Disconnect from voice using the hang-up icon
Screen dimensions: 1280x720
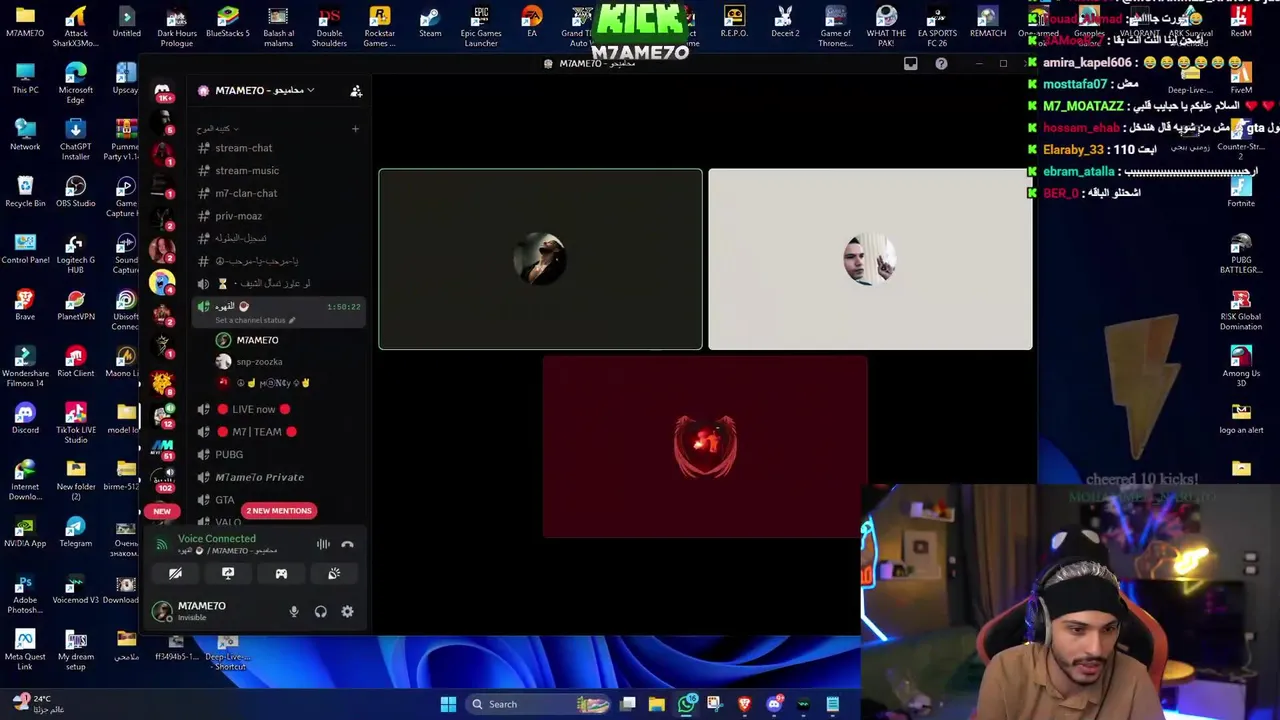click(347, 544)
